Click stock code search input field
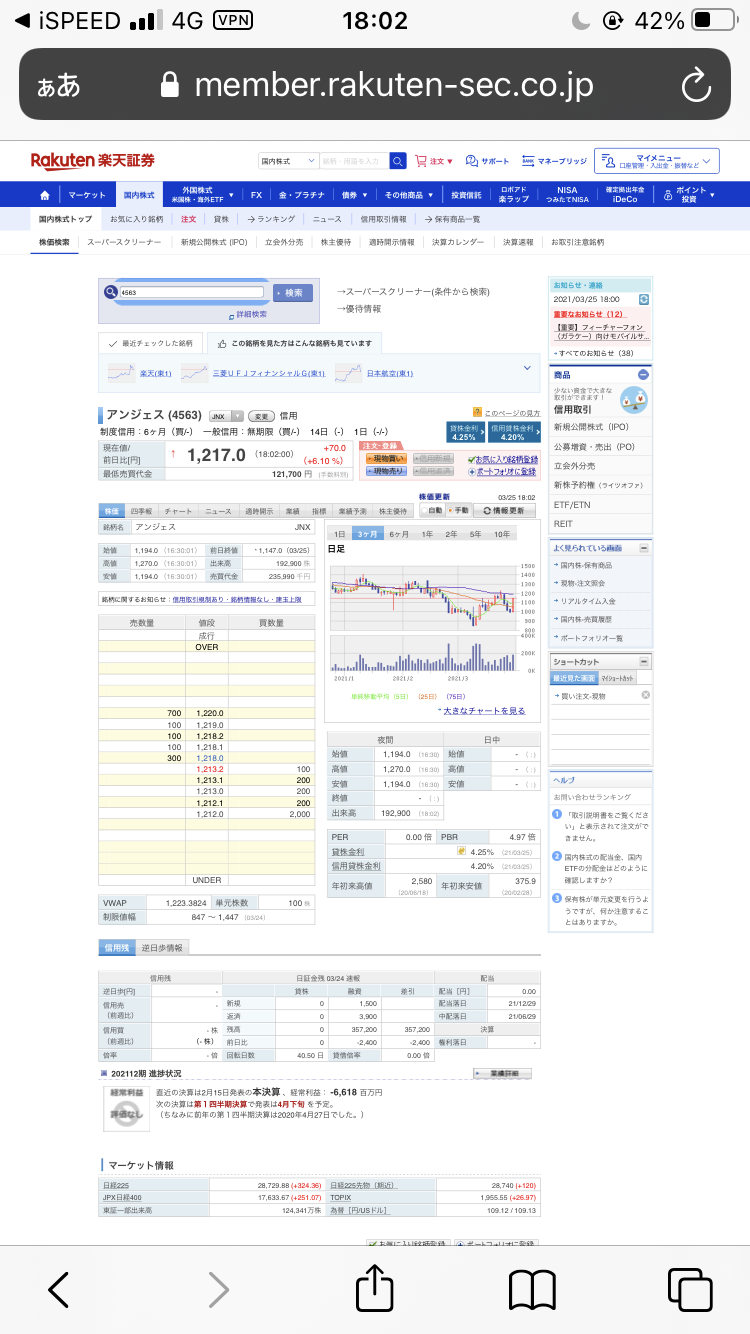The image size is (750, 1334). (x=190, y=293)
